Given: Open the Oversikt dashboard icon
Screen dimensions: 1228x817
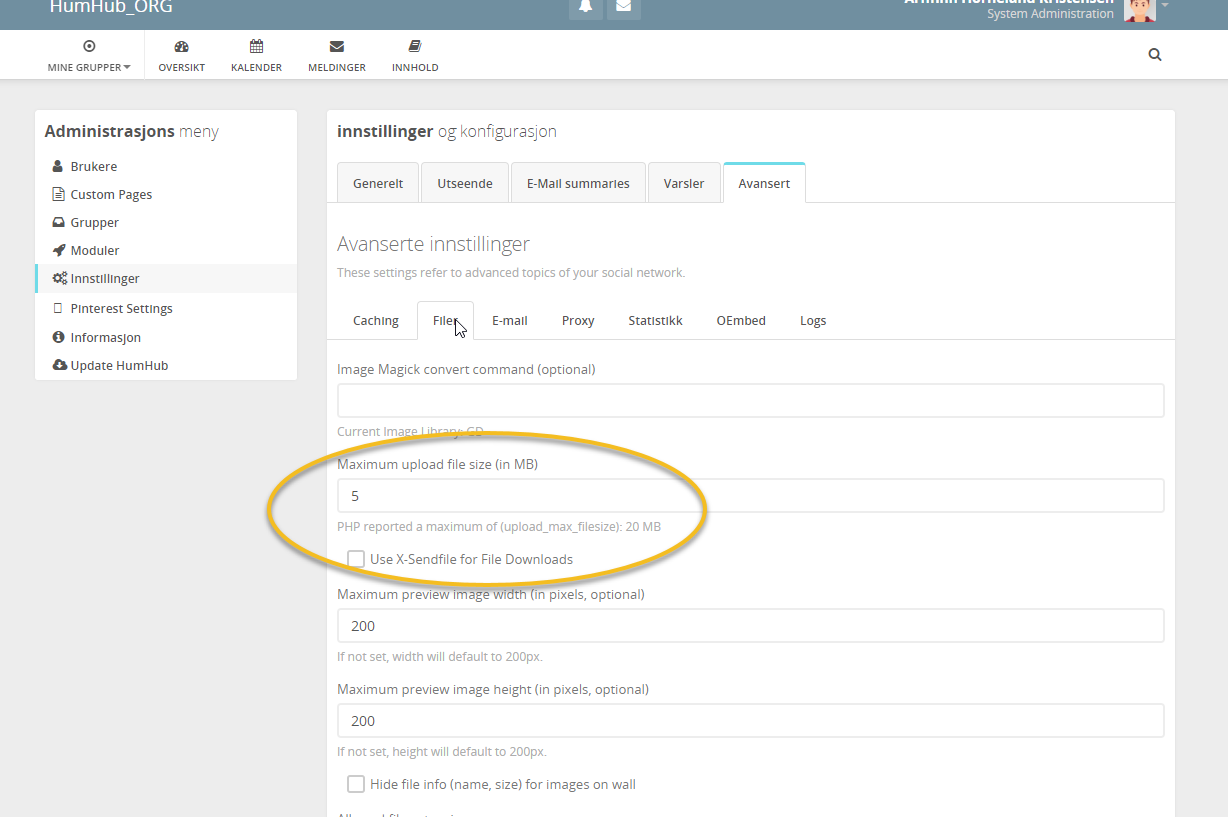Looking at the screenshot, I should [181, 54].
